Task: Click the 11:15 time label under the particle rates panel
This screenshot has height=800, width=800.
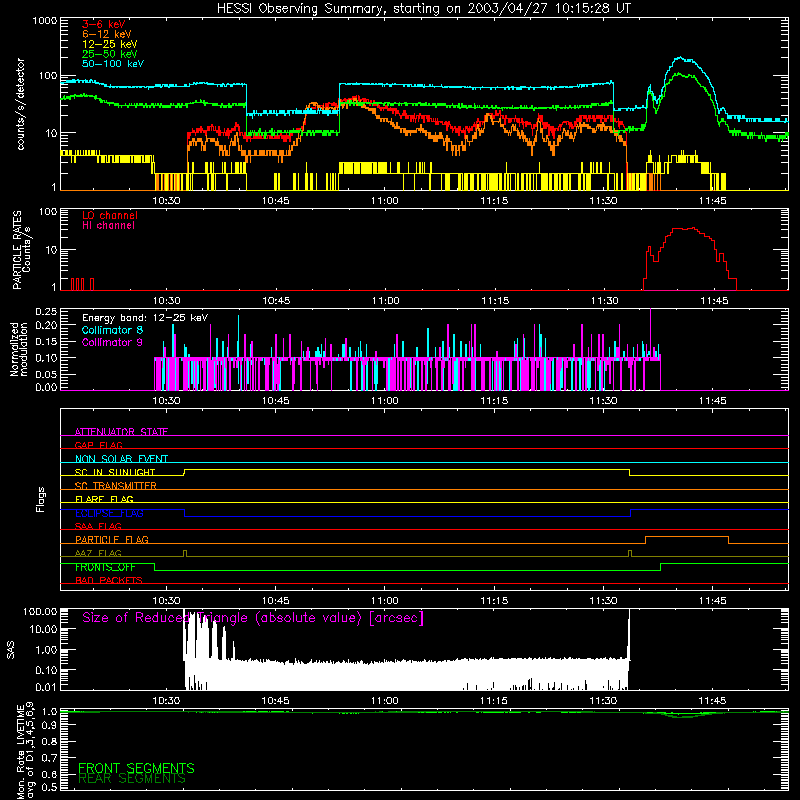Action: click(495, 301)
